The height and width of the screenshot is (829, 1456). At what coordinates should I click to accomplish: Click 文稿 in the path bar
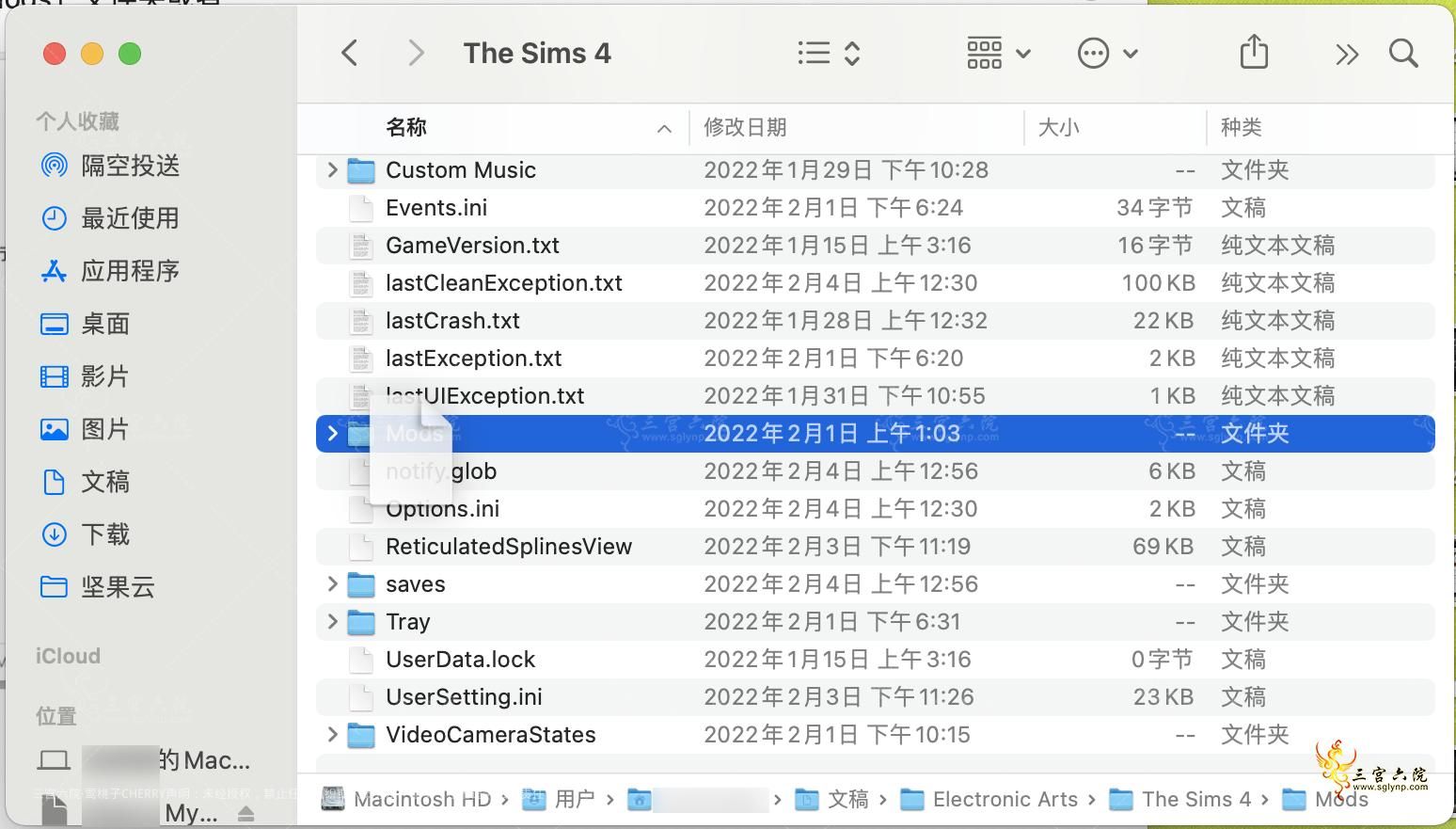(x=831, y=799)
